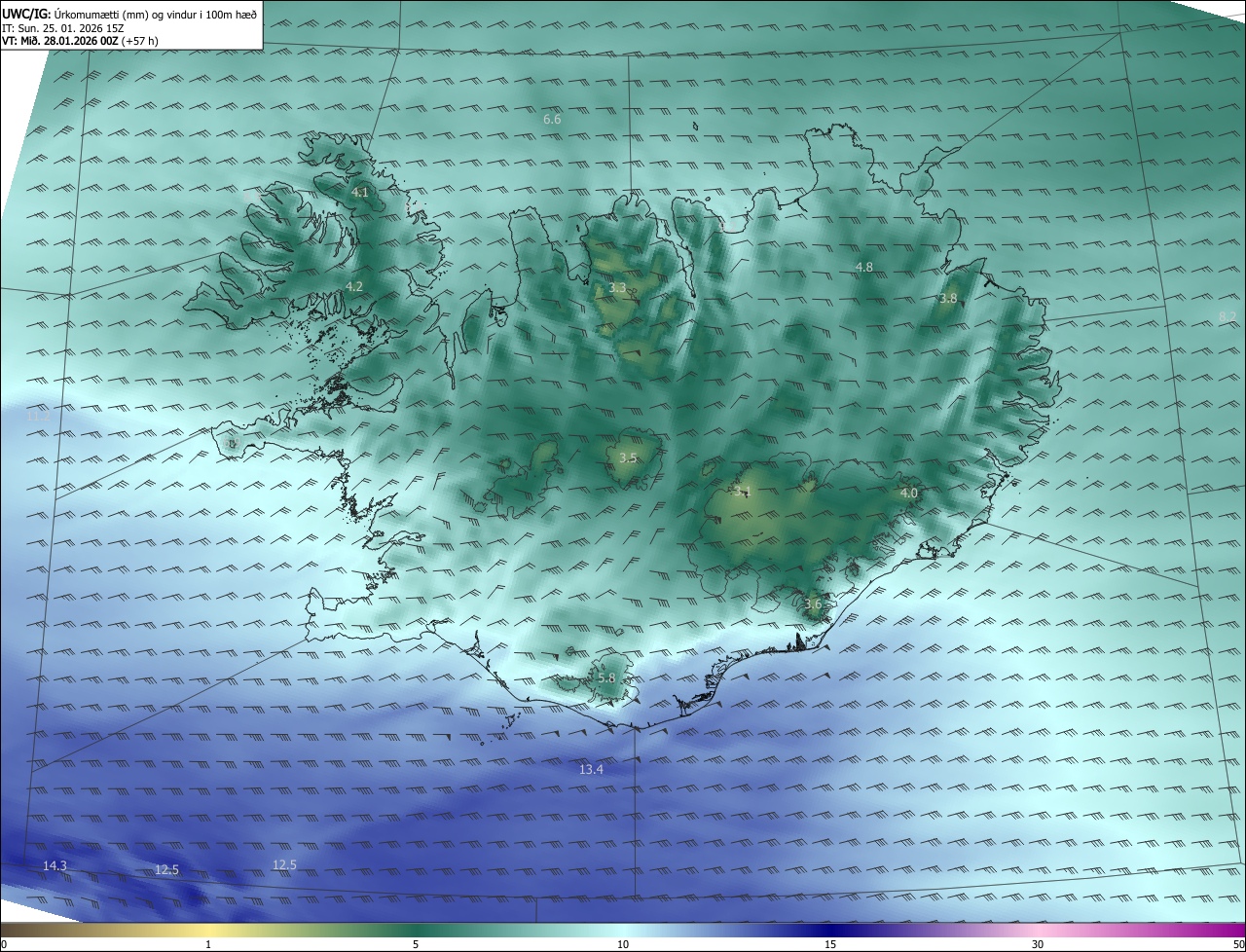Click the '30' tick label on the color scale
Viewport: 1246px width, 952px height.
pyautogui.click(x=1038, y=944)
